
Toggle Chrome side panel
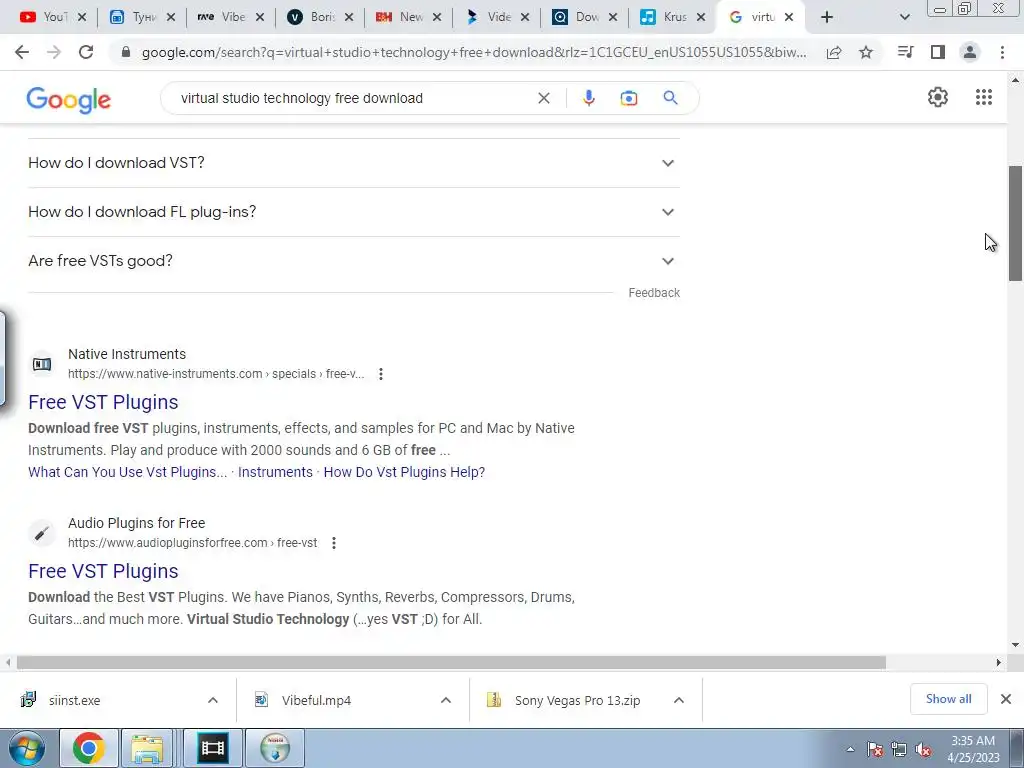[x=938, y=52]
